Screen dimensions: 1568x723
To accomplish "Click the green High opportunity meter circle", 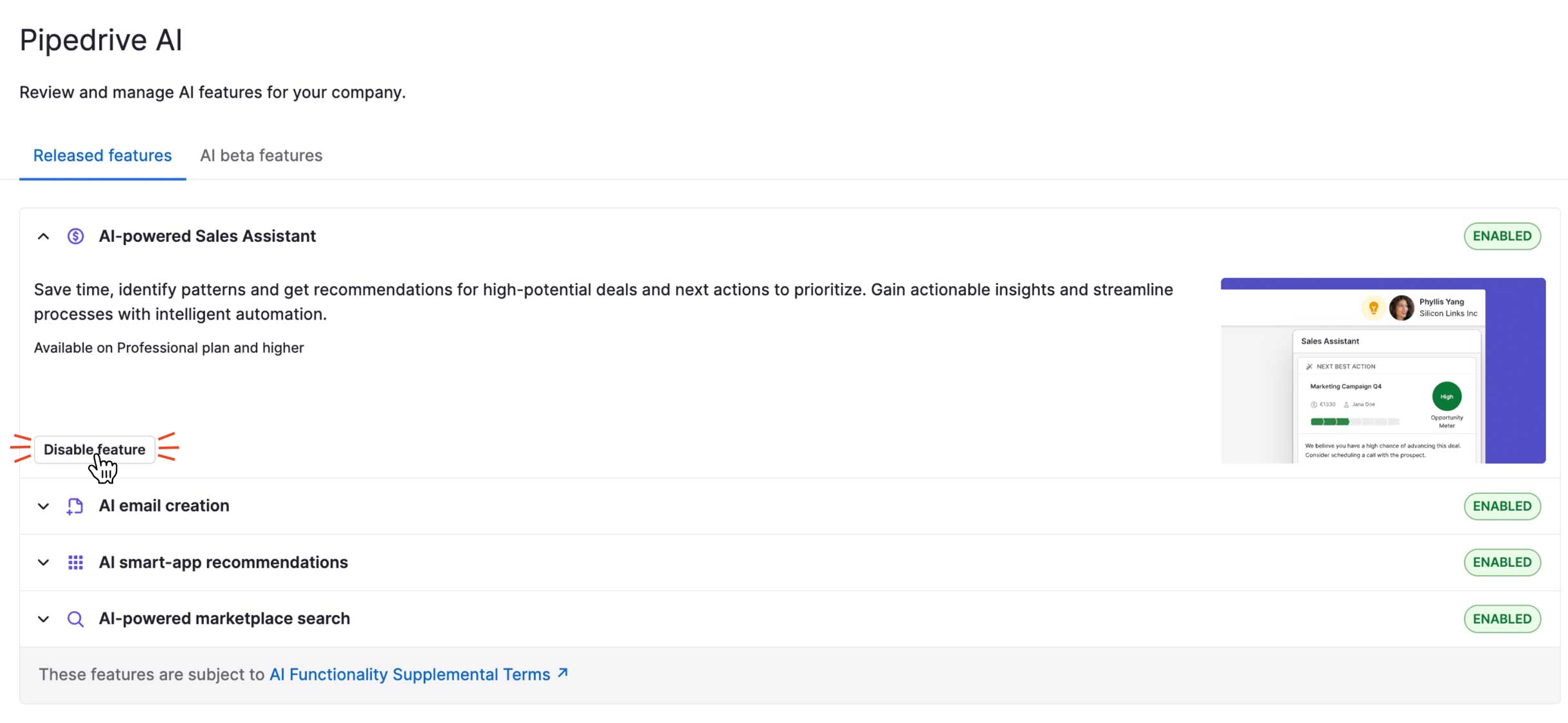I will click(1446, 396).
